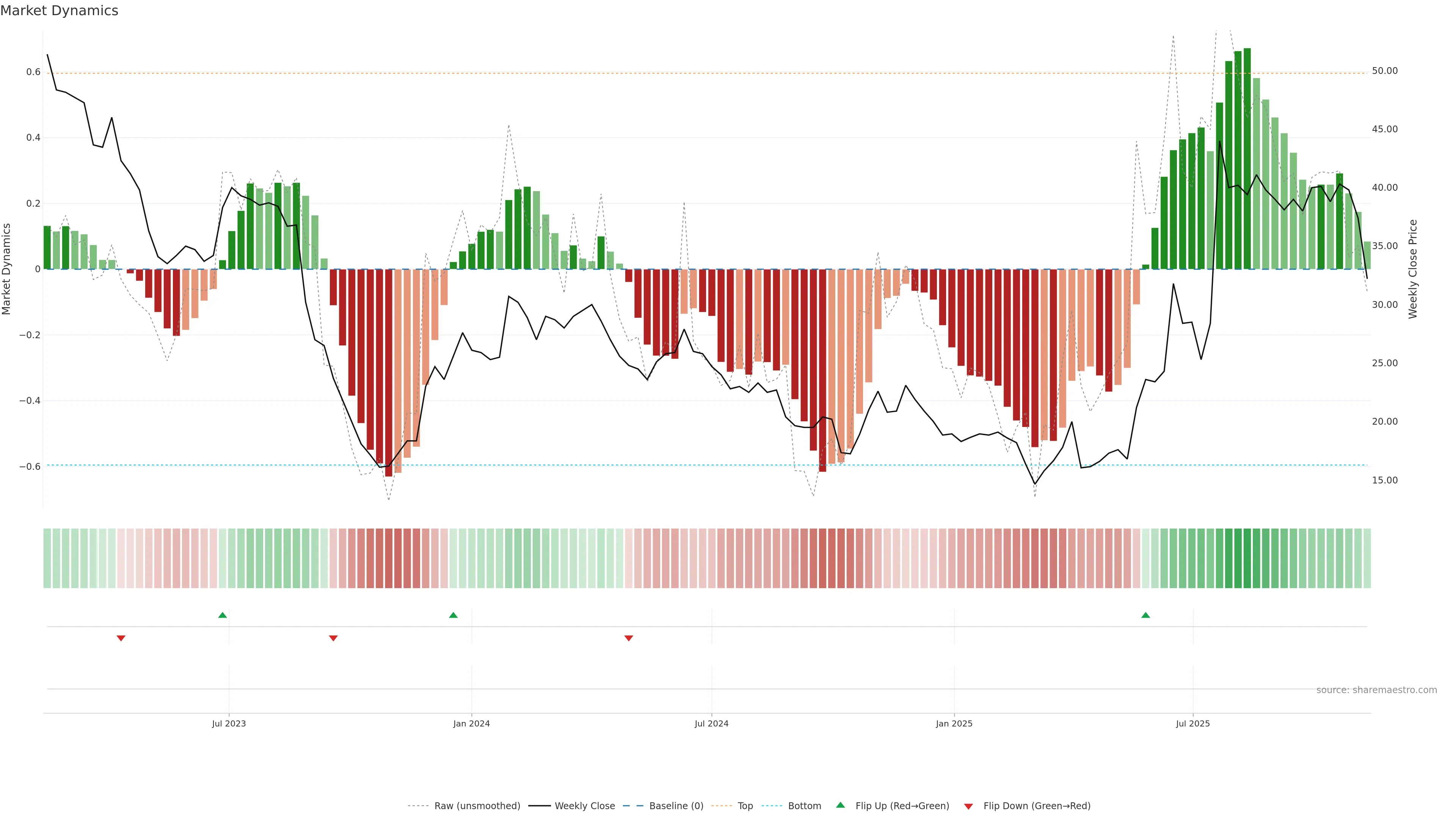This screenshot has width=1456, height=819.
Task: Click the flip-up triangle just before Jan 2024
Action: [453, 615]
